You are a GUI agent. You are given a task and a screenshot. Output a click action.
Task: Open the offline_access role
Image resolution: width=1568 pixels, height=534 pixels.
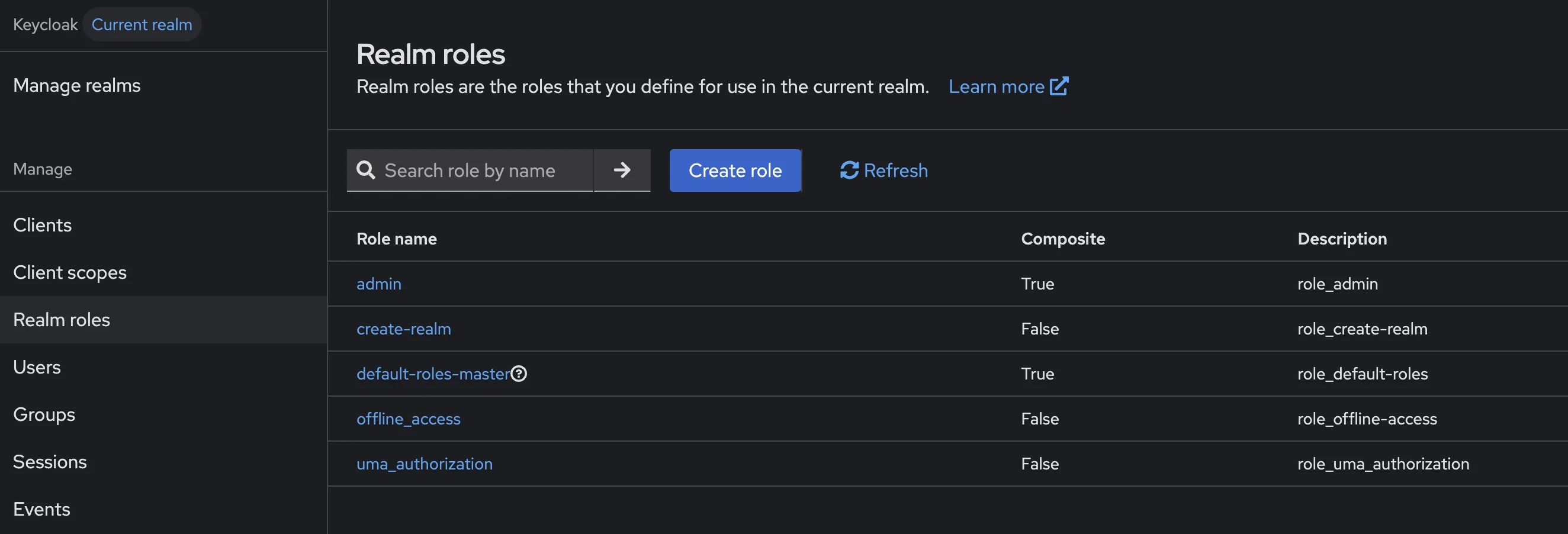[408, 419]
